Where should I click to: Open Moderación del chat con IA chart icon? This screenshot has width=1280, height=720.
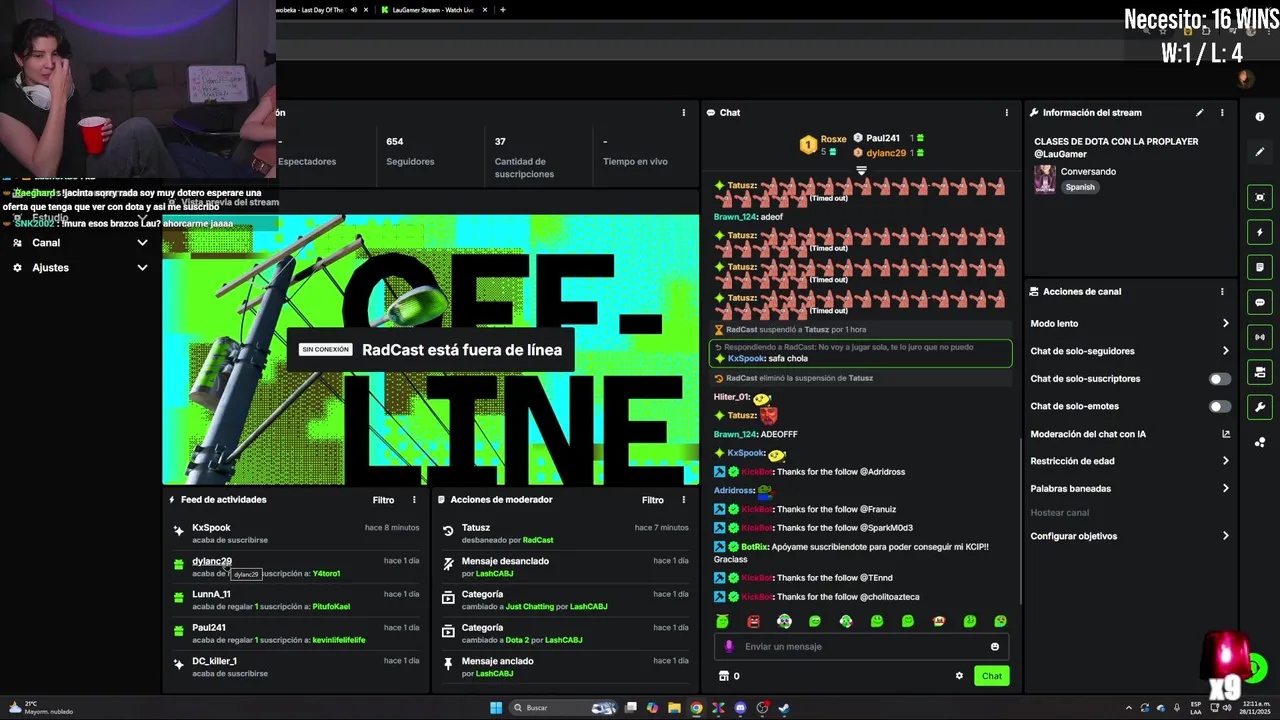[x=1226, y=434]
